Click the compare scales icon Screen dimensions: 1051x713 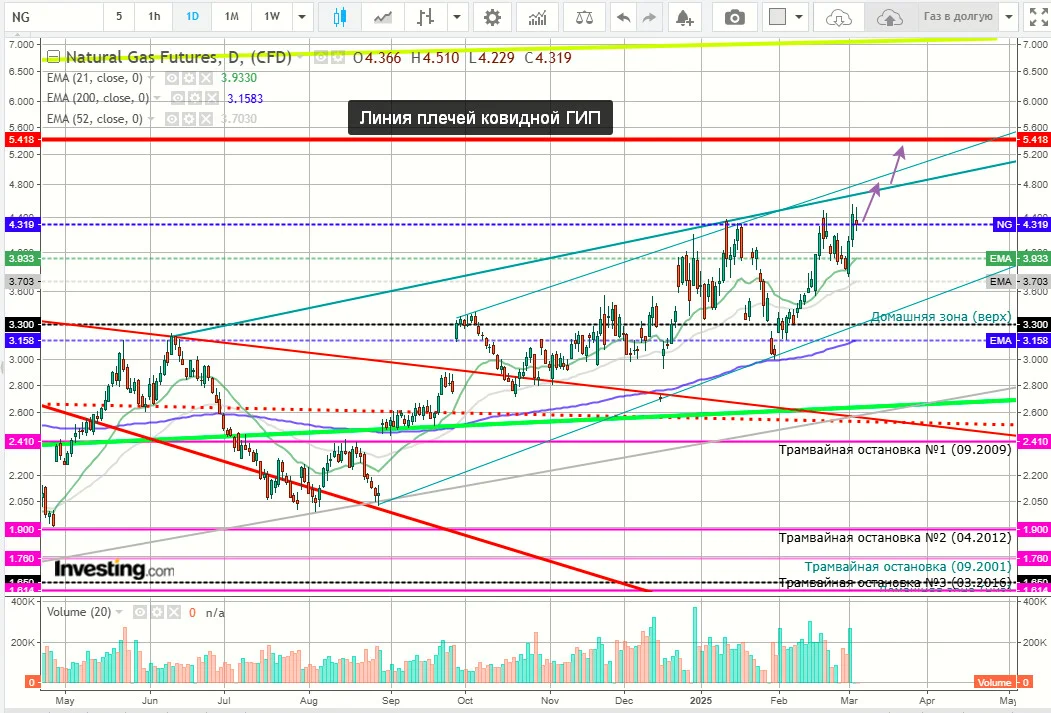coord(584,17)
